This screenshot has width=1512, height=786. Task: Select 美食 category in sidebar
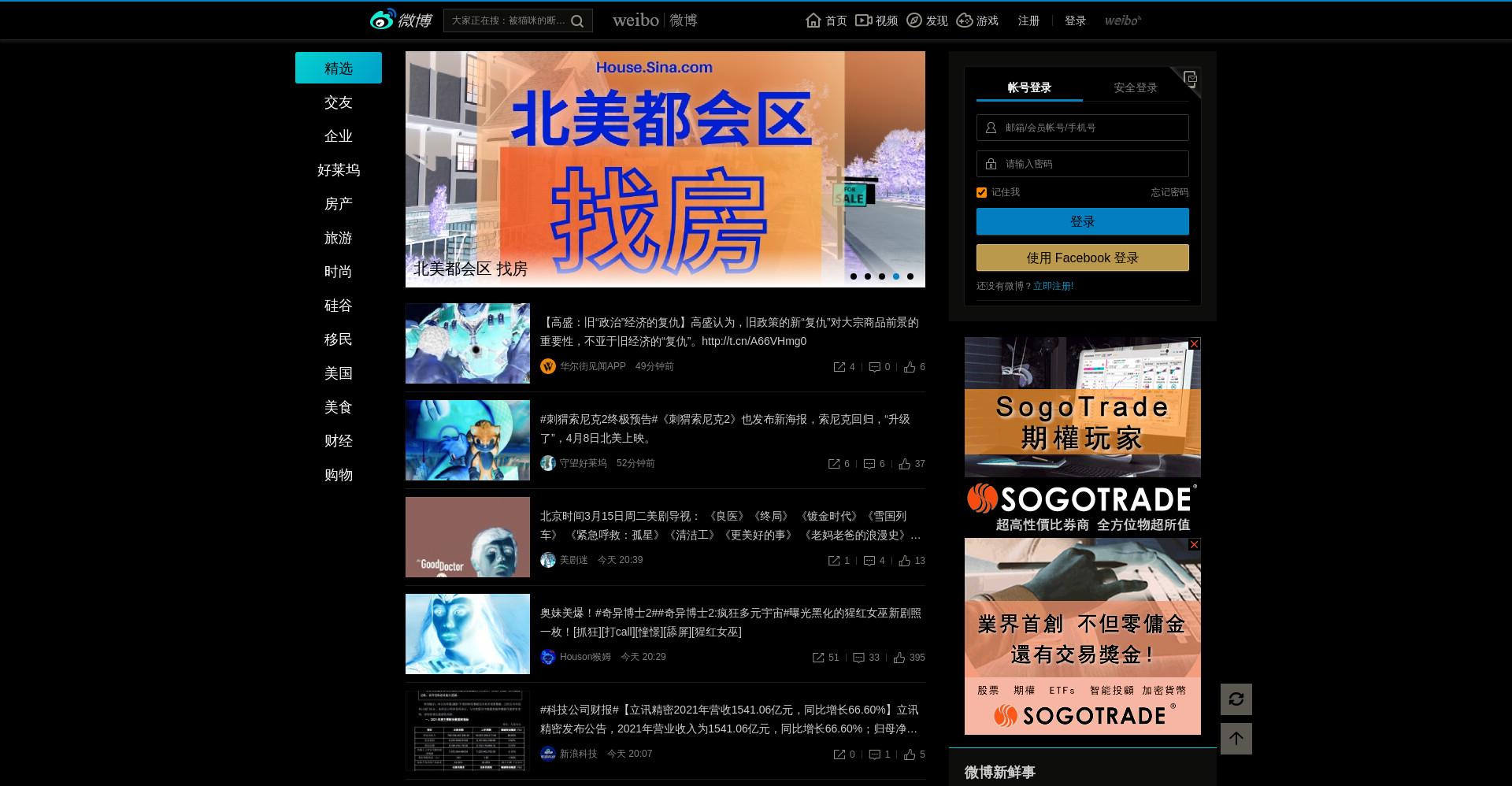coord(339,407)
